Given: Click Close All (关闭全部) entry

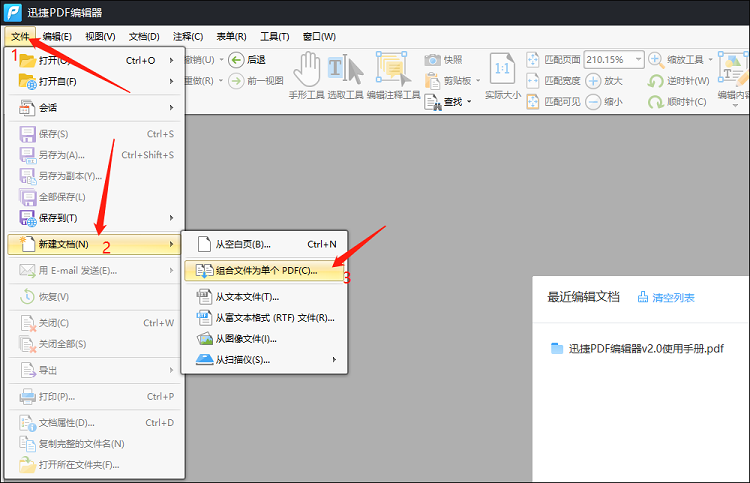Looking at the screenshot, I should (x=94, y=344).
